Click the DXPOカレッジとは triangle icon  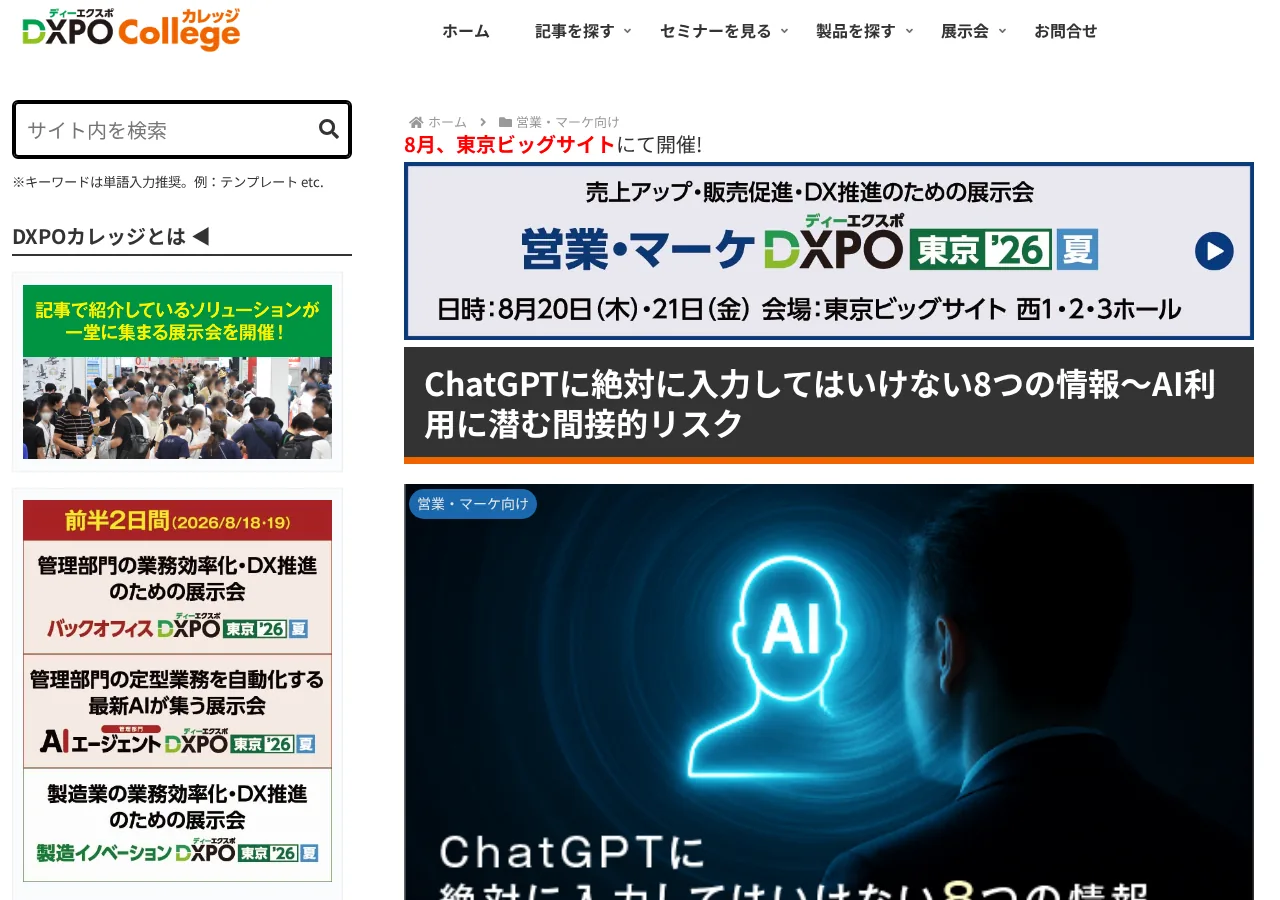coord(200,236)
